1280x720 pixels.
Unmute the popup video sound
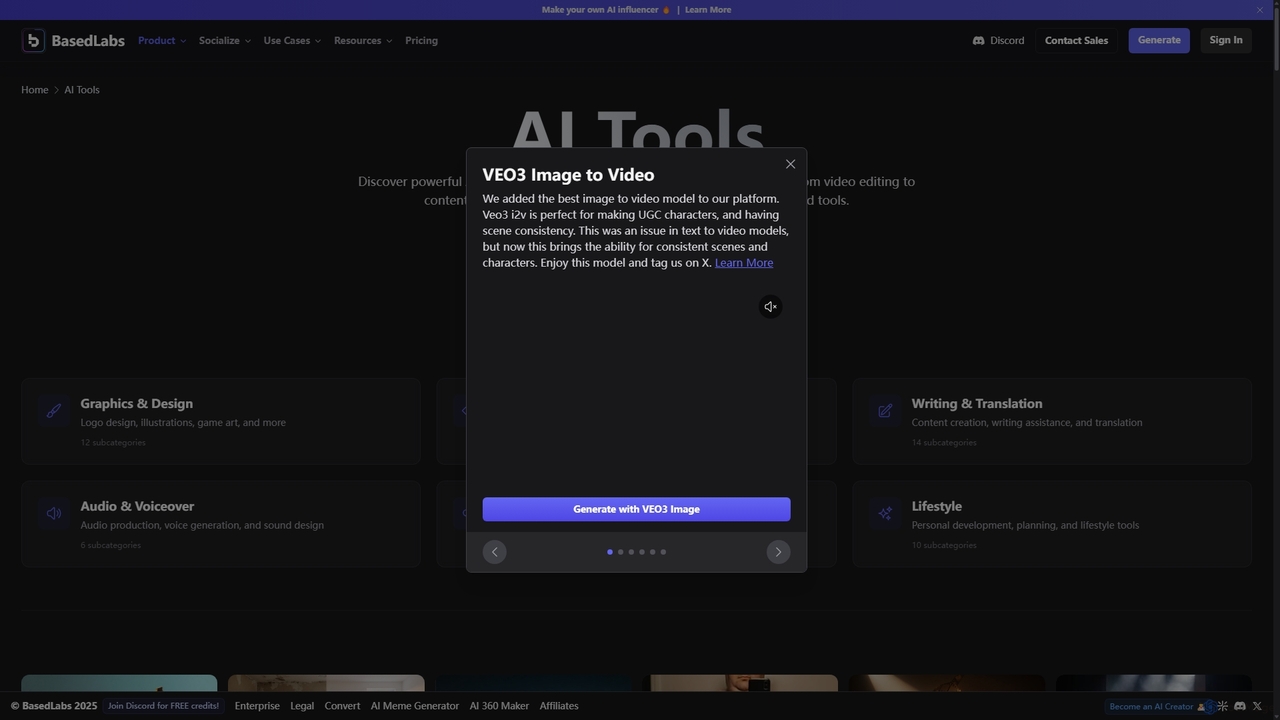click(x=770, y=307)
